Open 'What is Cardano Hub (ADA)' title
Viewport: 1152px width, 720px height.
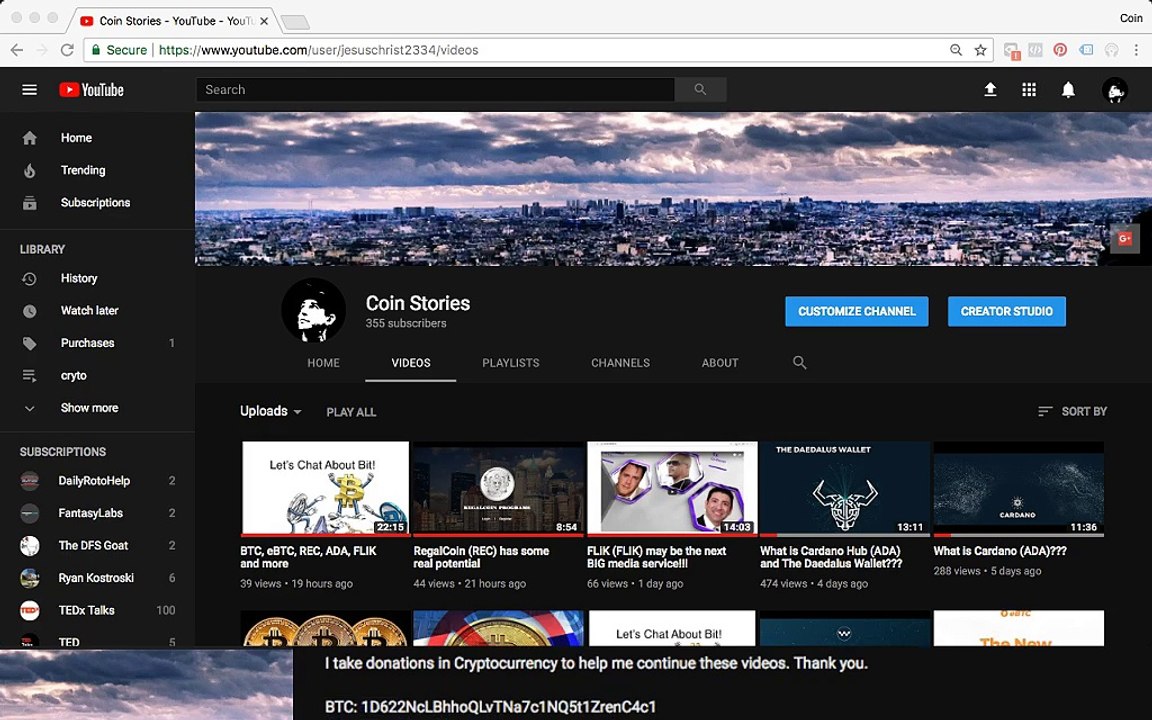pos(831,558)
